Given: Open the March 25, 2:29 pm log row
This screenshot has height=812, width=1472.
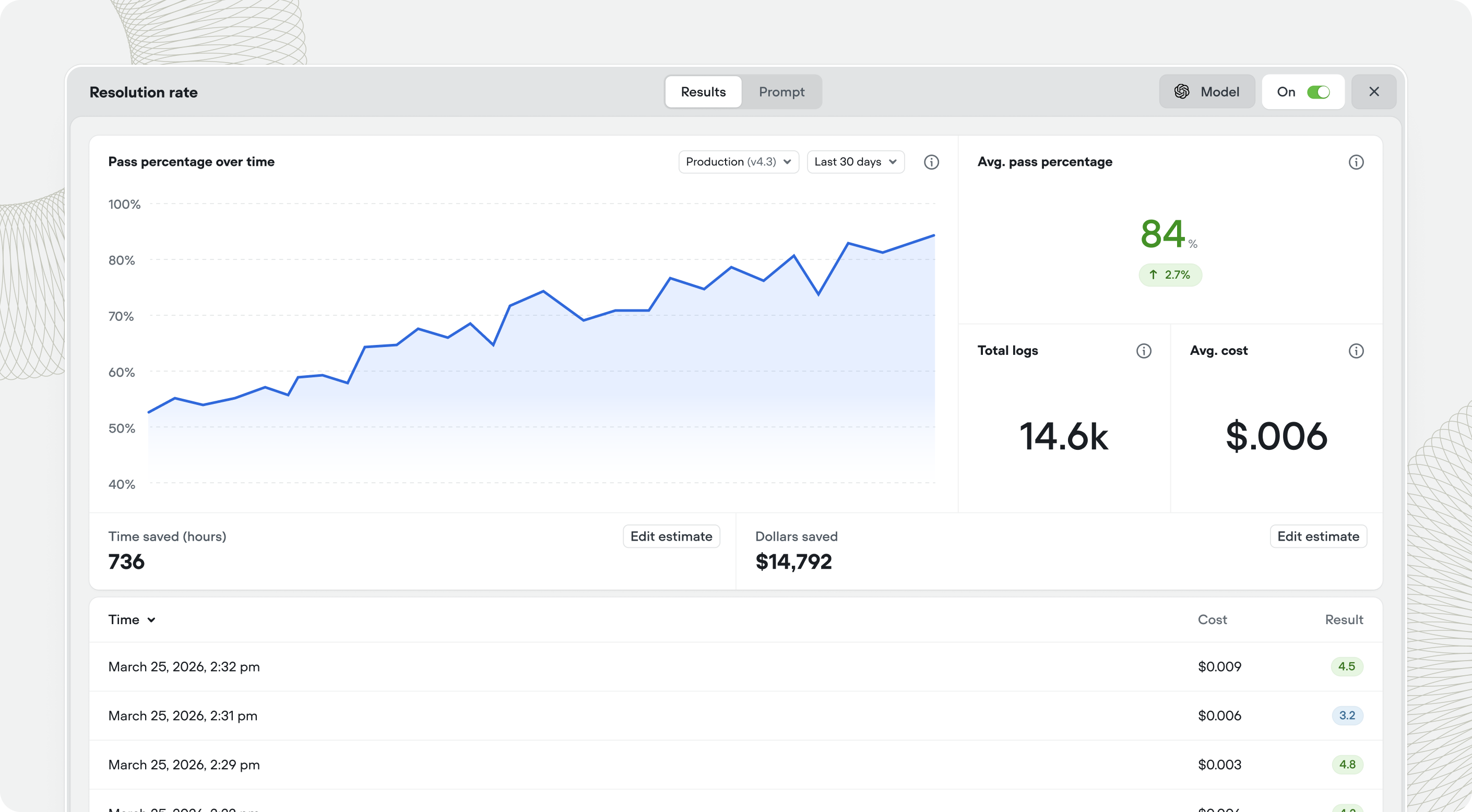Looking at the screenshot, I should [x=184, y=765].
